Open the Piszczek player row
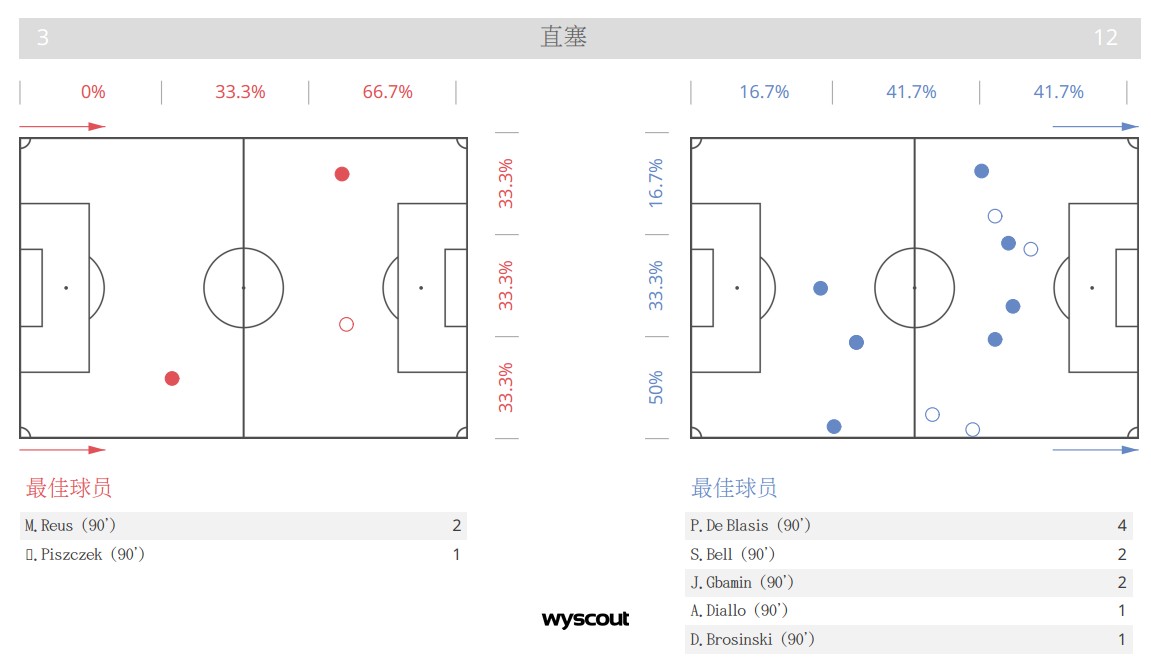The image size is (1151, 662). [x=243, y=554]
